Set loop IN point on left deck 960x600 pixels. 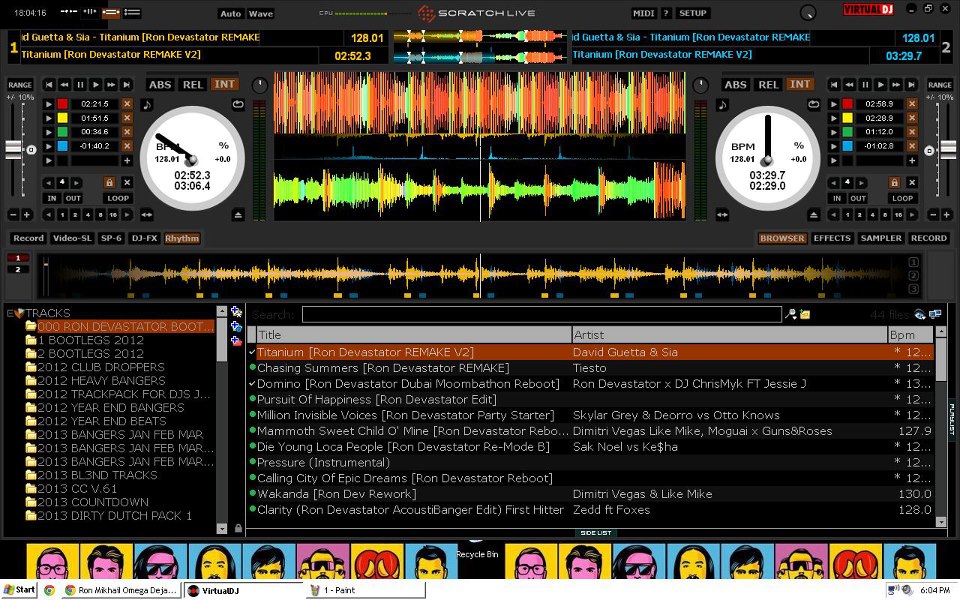pyautogui.click(x=51, y=198)
